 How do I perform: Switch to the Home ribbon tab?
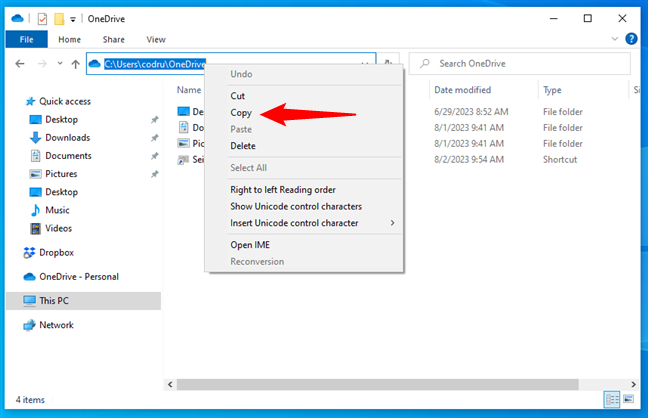point(69,39)
